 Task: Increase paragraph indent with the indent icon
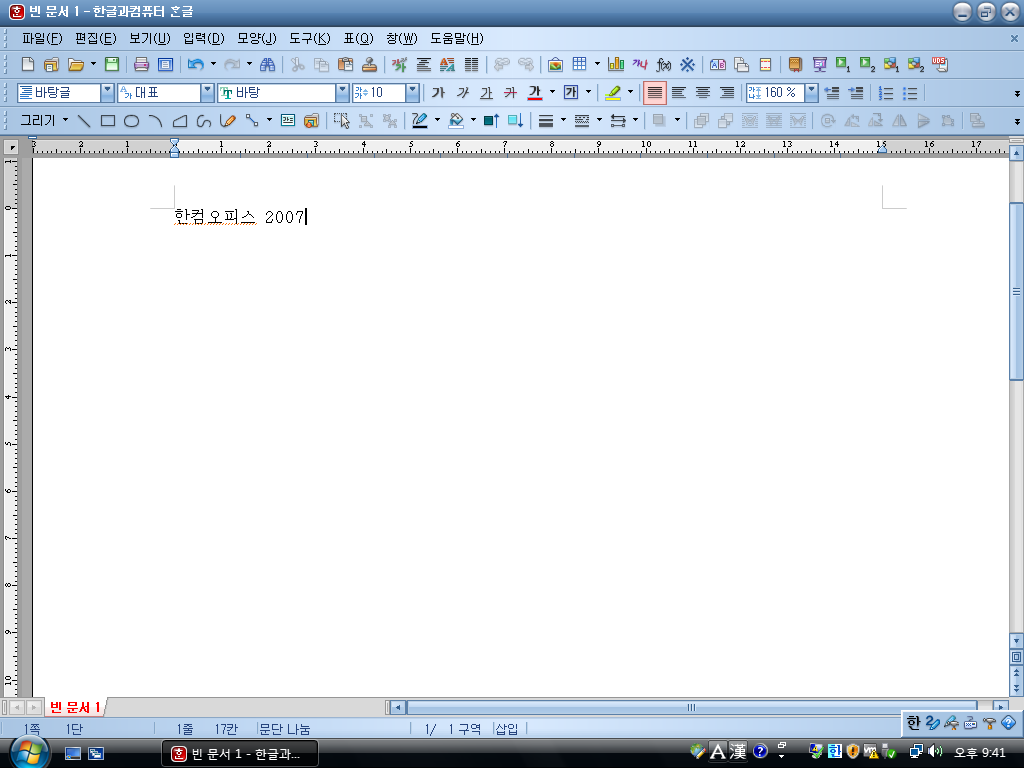pyautogui.click(x=856, y=93)
